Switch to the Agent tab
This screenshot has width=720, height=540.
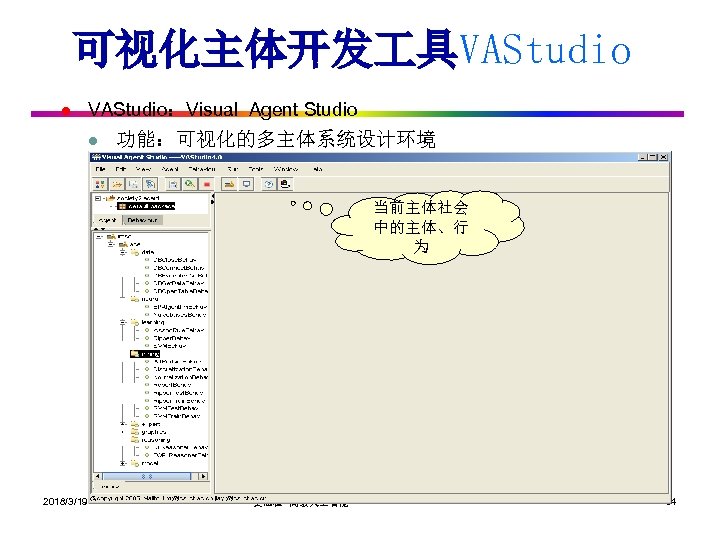108,220
